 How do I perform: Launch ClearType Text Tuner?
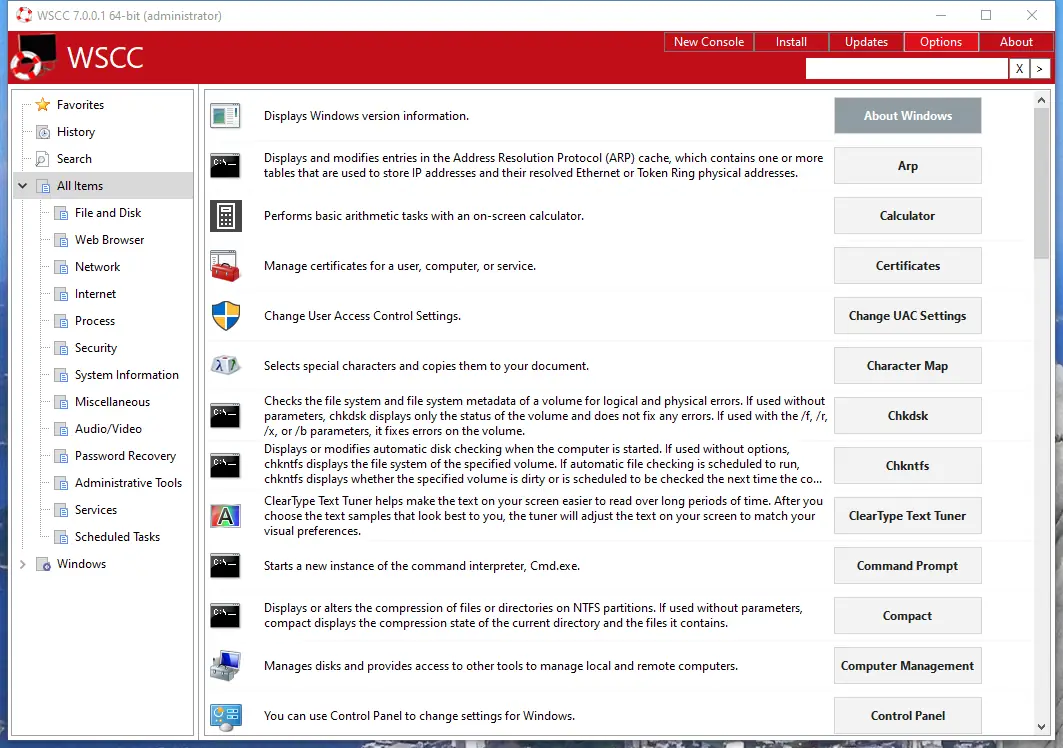point(908,516)
